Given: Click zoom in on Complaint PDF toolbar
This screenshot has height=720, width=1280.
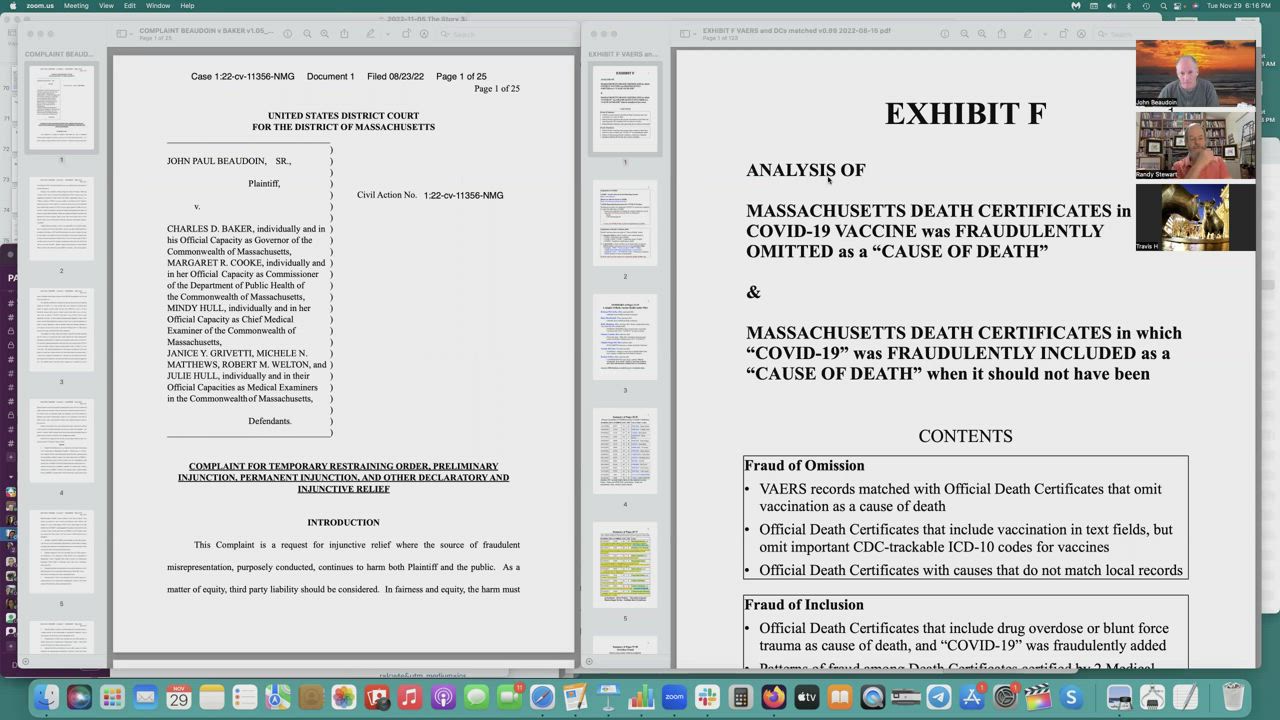Looking at the screenshot, I should (324, 34).
